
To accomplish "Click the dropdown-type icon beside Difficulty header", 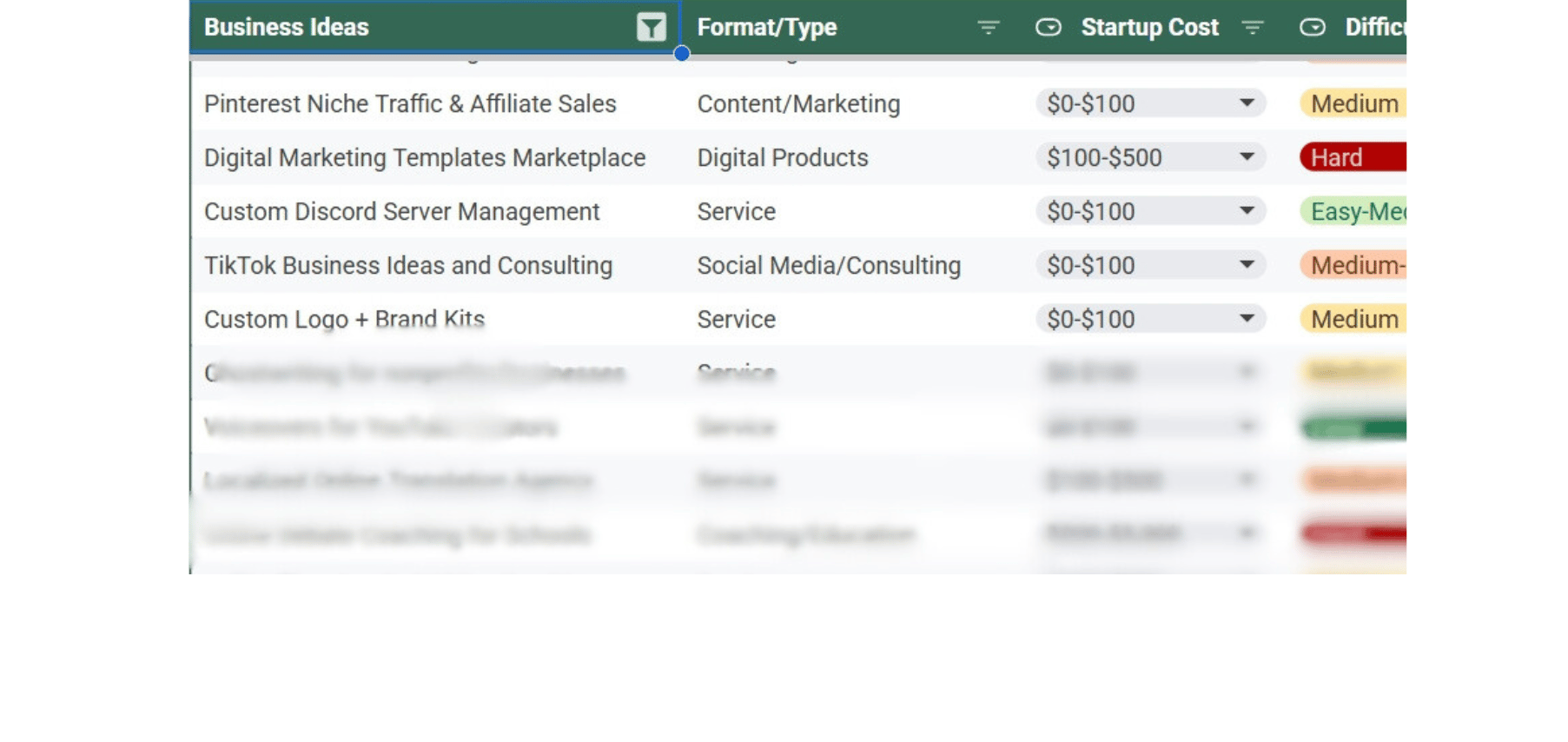I will 1313,28.
